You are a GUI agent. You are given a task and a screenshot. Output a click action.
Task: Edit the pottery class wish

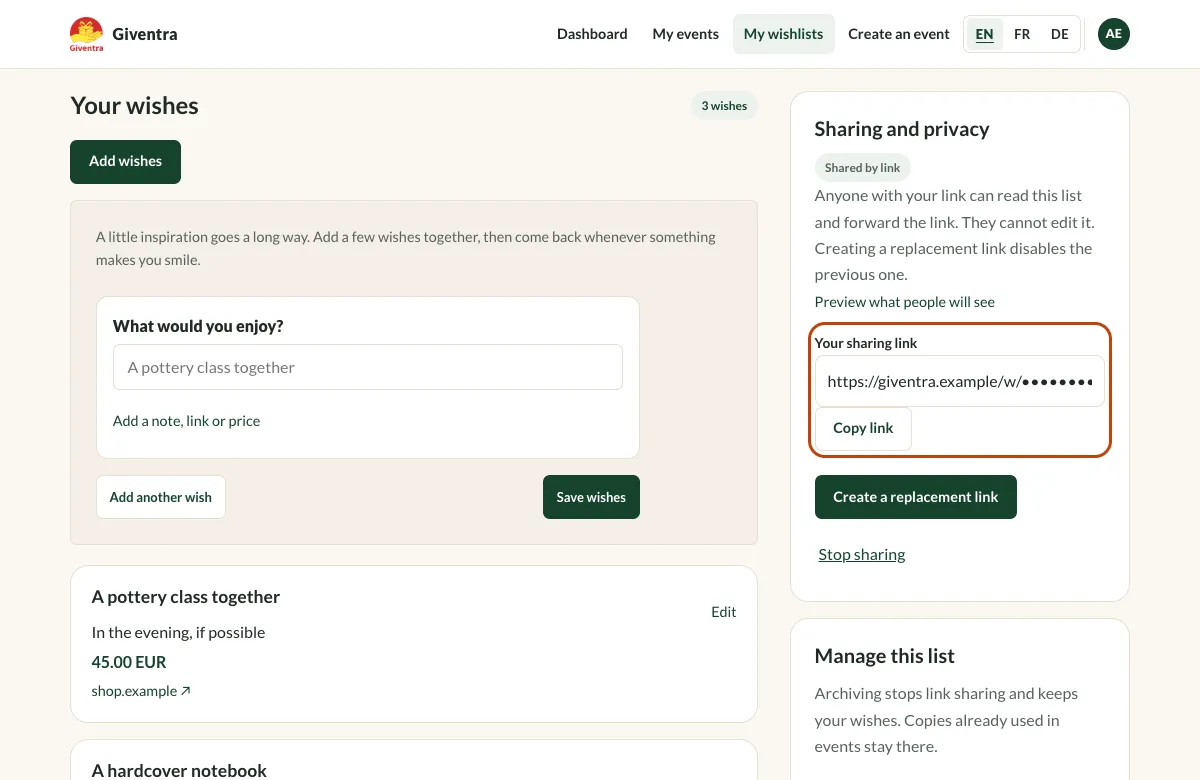point(724,612)
